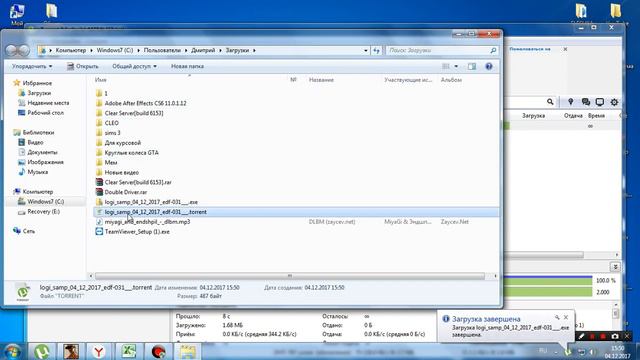
Task: Click Windows7 (C:) in the address breadcrumb
Action: click(x=115, y=50)
